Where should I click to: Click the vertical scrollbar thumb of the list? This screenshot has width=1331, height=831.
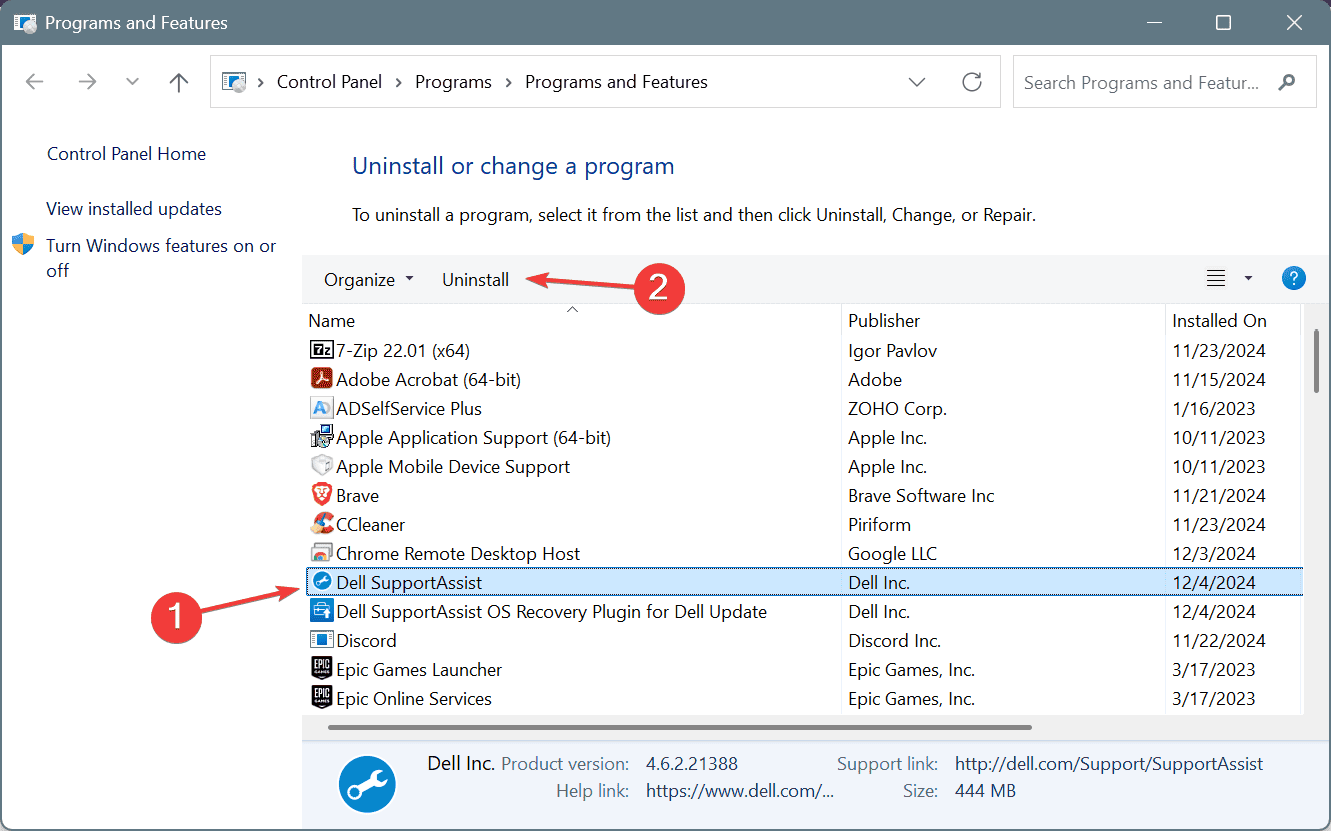pyautogui.click(x=1317, y=360)
